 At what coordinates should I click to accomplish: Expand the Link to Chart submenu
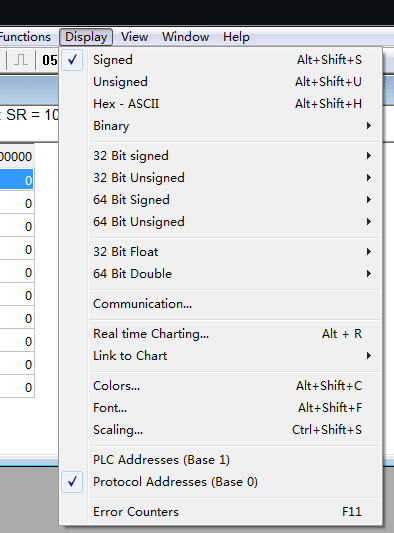tap(221, 356)
